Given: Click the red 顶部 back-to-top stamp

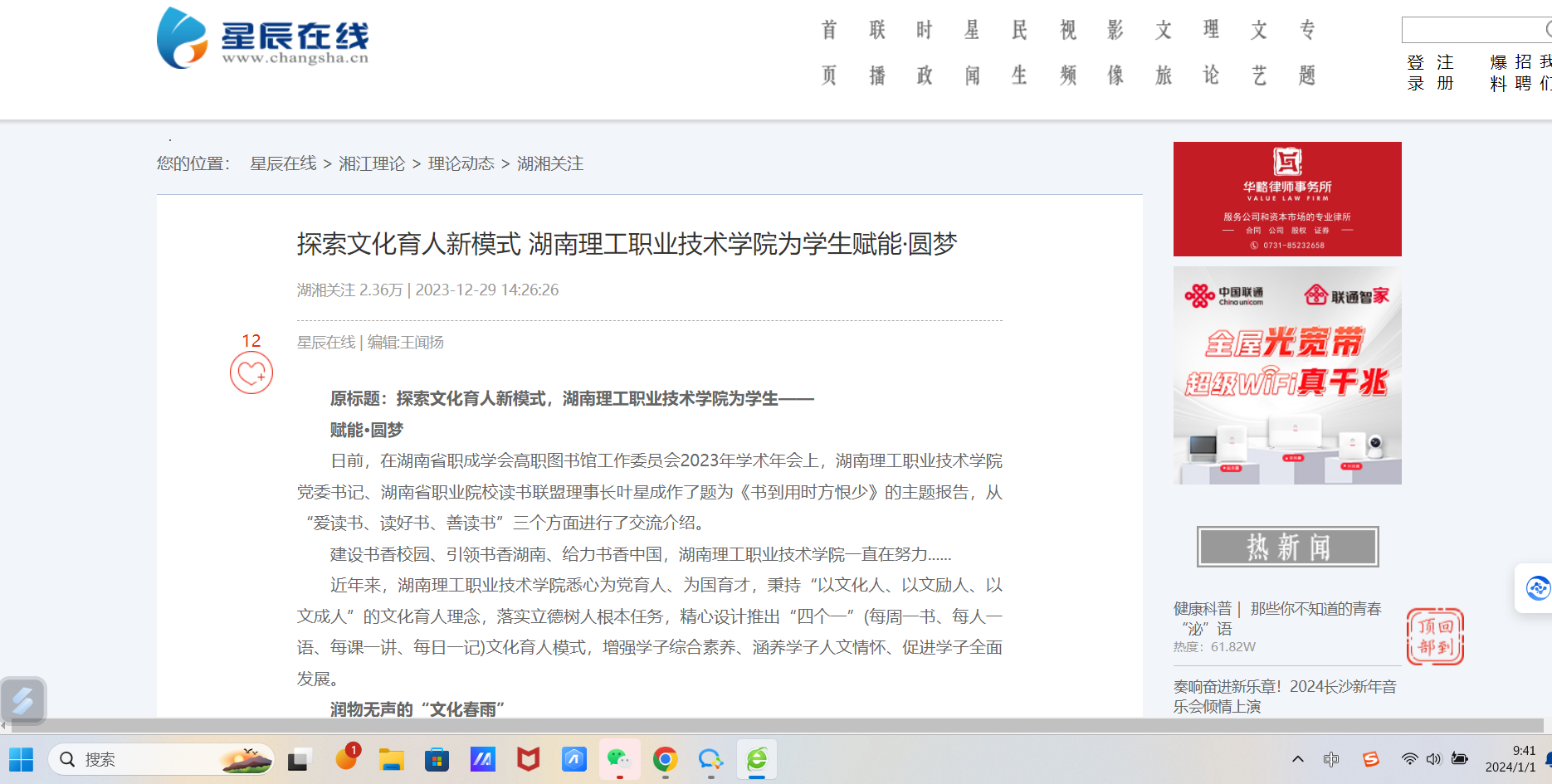Looking at the screenshot, I should coord(1435,636).
